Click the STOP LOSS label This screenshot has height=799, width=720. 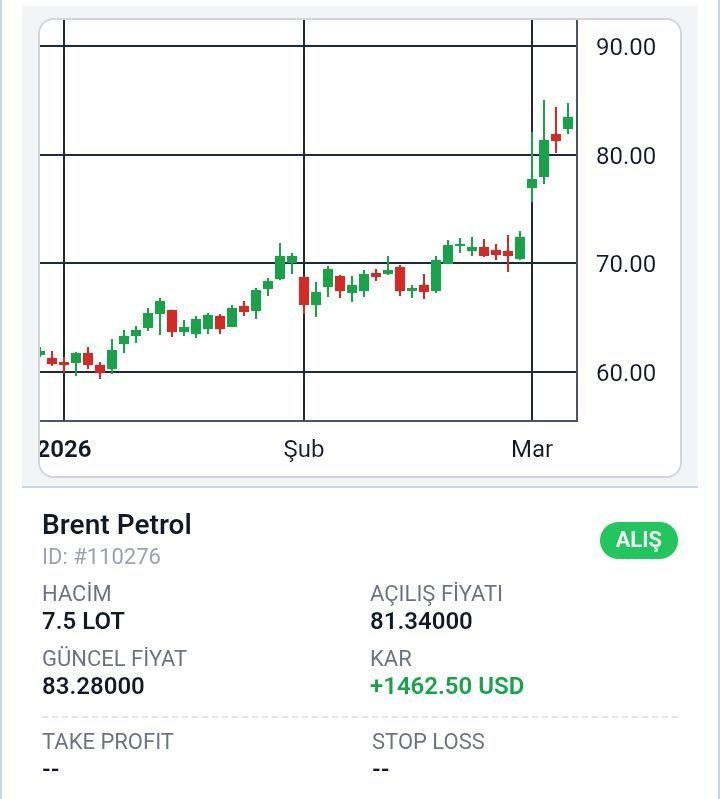coord(428,741)
